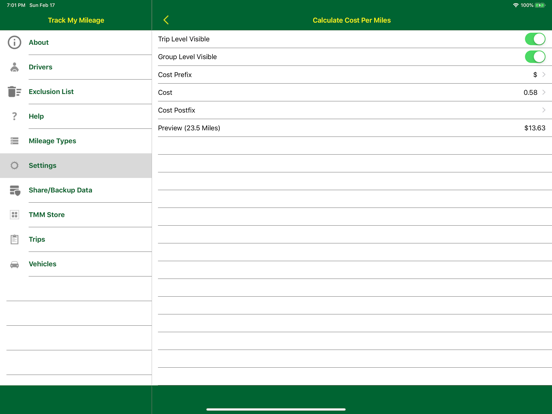Open the About menu item
Viewport: 552px width, 414px height.
point(76,42)
